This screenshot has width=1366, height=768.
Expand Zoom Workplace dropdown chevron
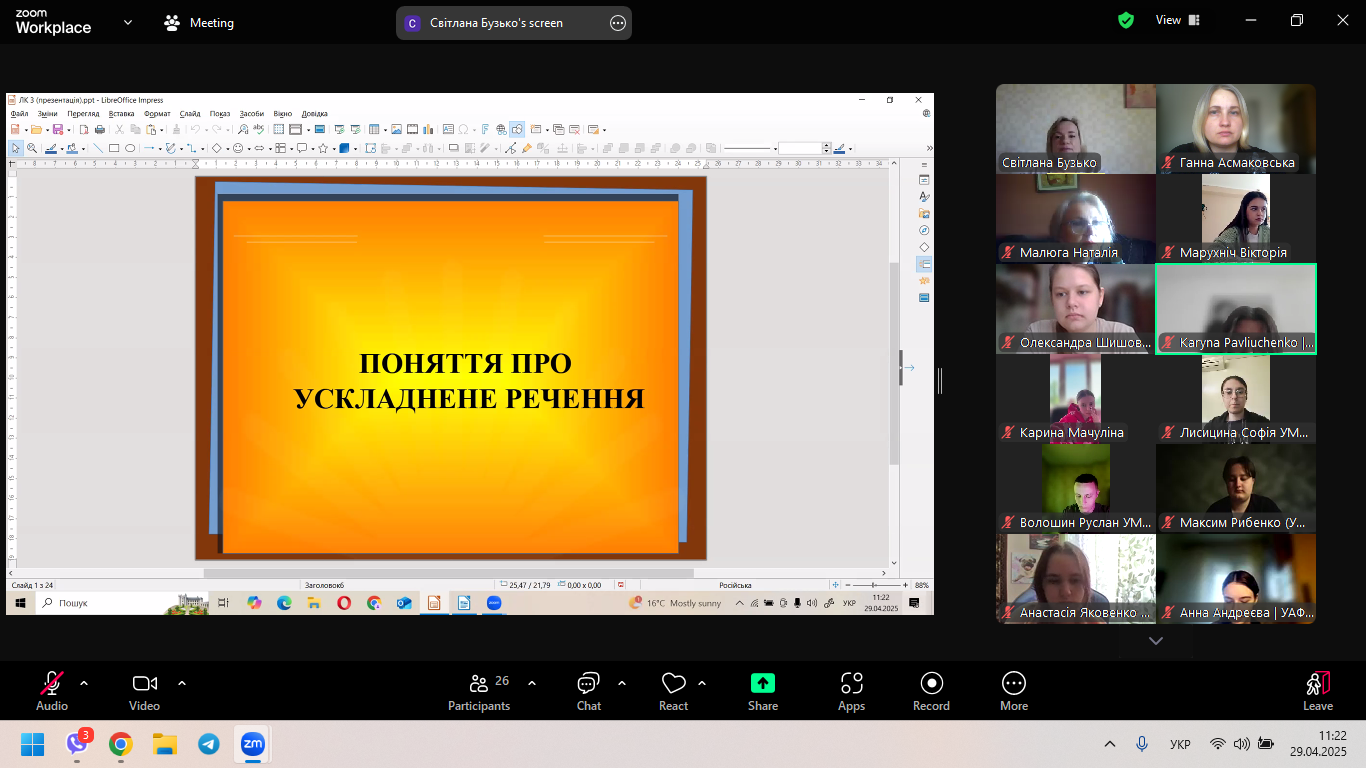(x=127, y=22)
